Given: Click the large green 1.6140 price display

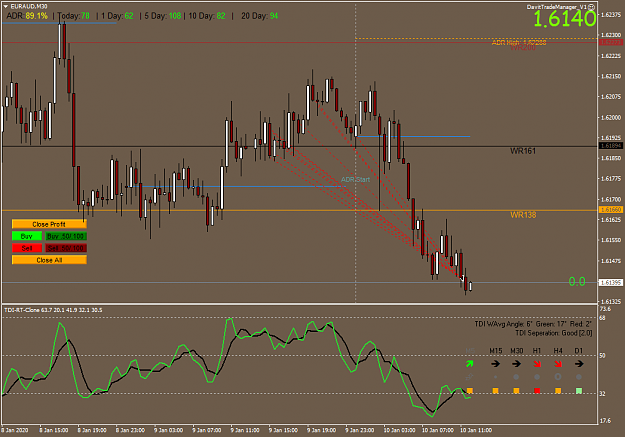Looking at the screenshot, I should [564, 19].
